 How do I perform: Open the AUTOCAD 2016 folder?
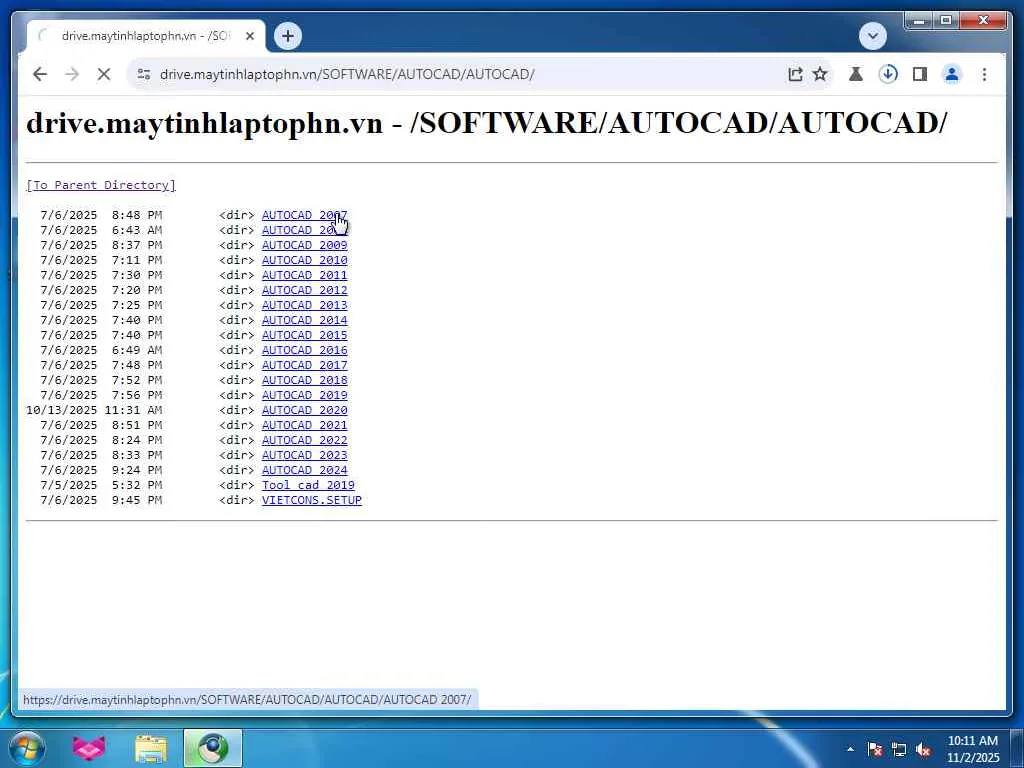coord(304,350)
